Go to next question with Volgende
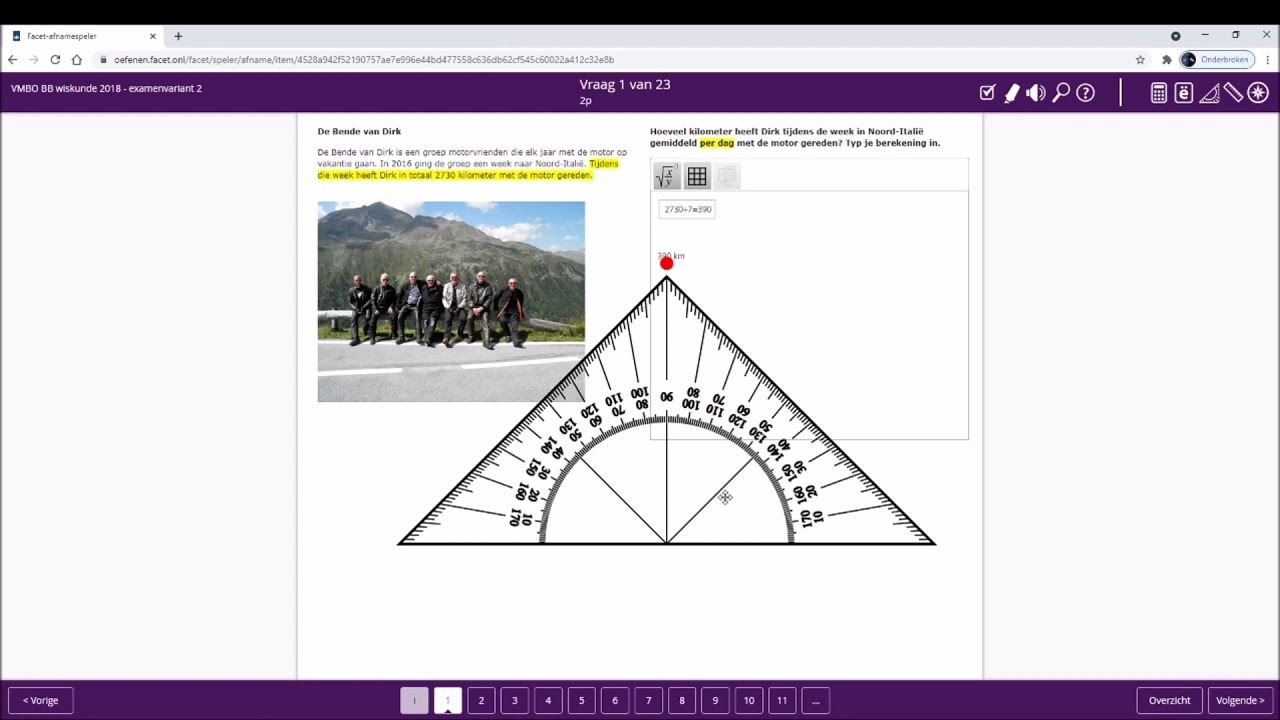Image resolution: width=1280 pixels, height=720 pixels. 1240,700
